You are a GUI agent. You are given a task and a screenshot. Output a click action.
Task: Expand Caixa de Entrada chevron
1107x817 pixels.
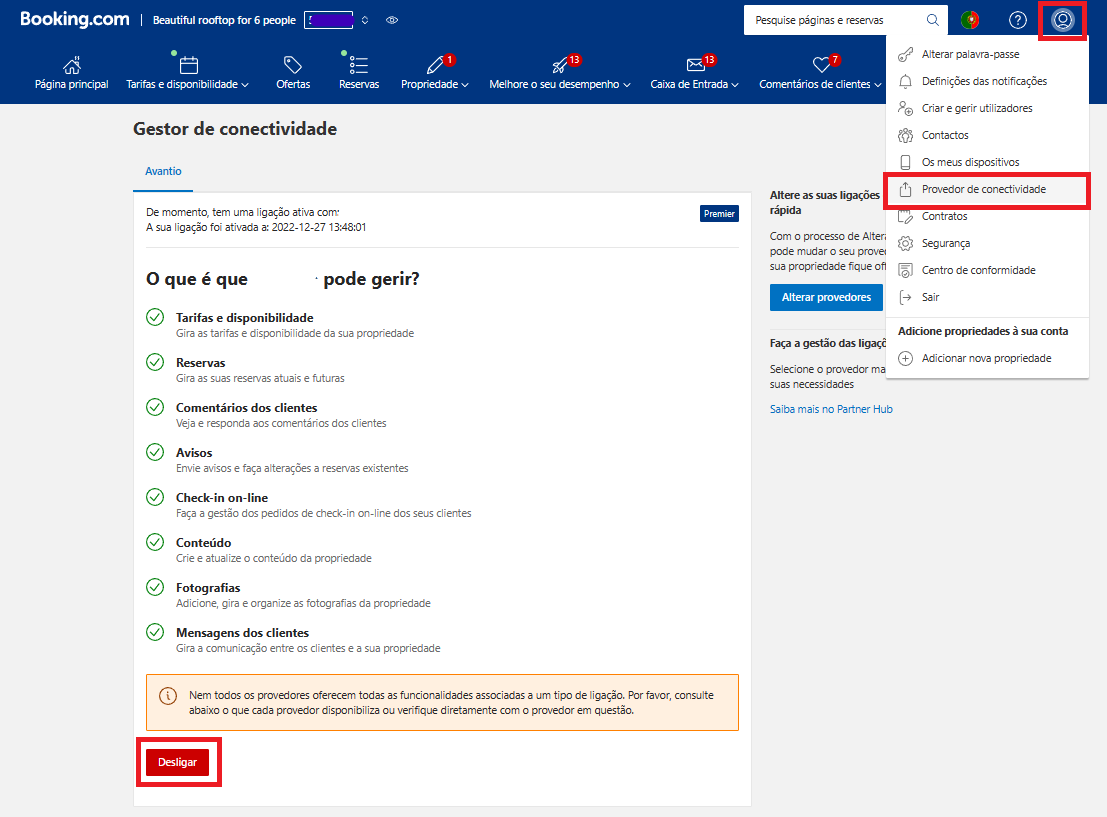[x=735, y=85]
